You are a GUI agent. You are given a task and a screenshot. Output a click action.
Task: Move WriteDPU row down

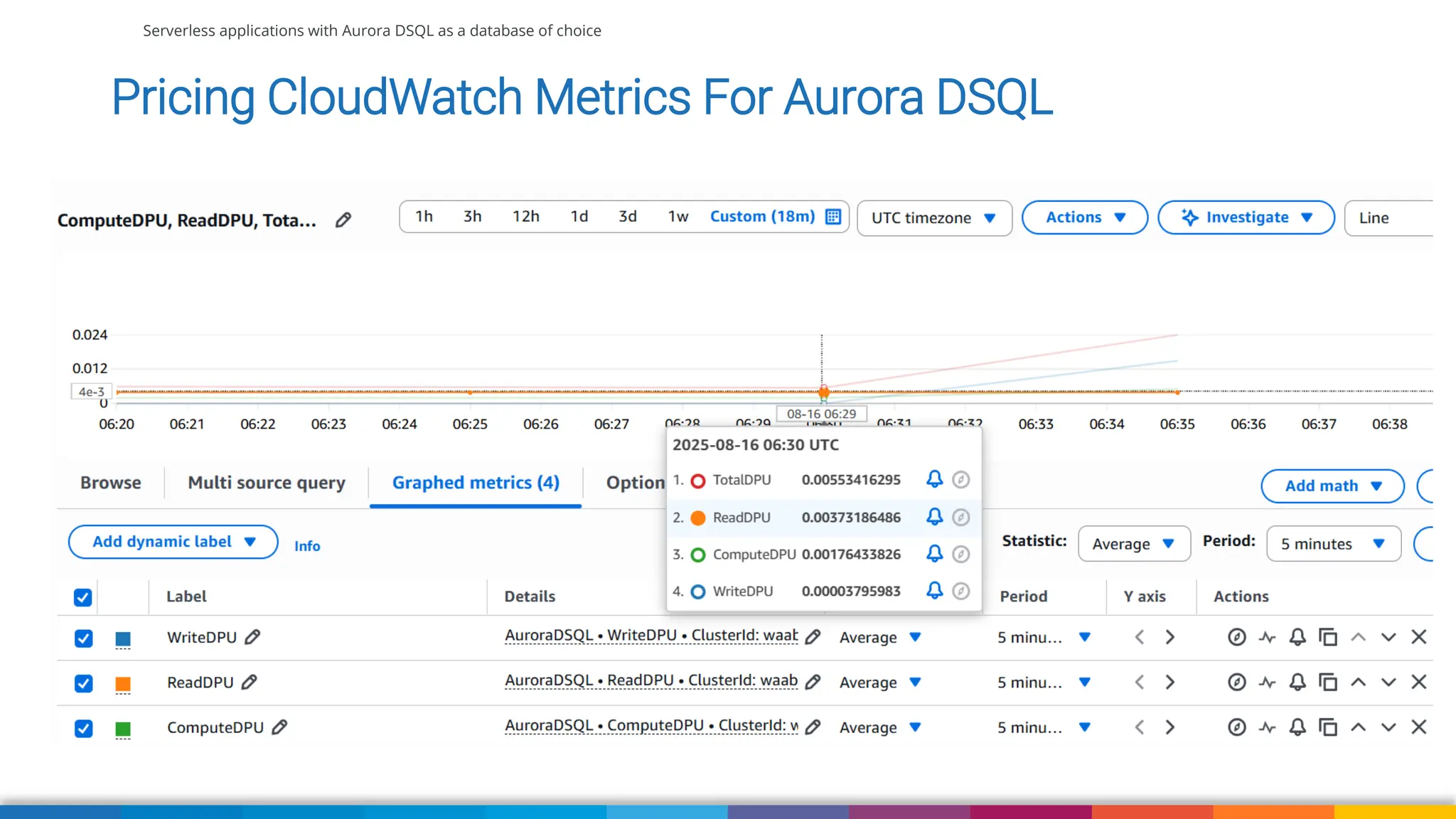coord(1388,637)
